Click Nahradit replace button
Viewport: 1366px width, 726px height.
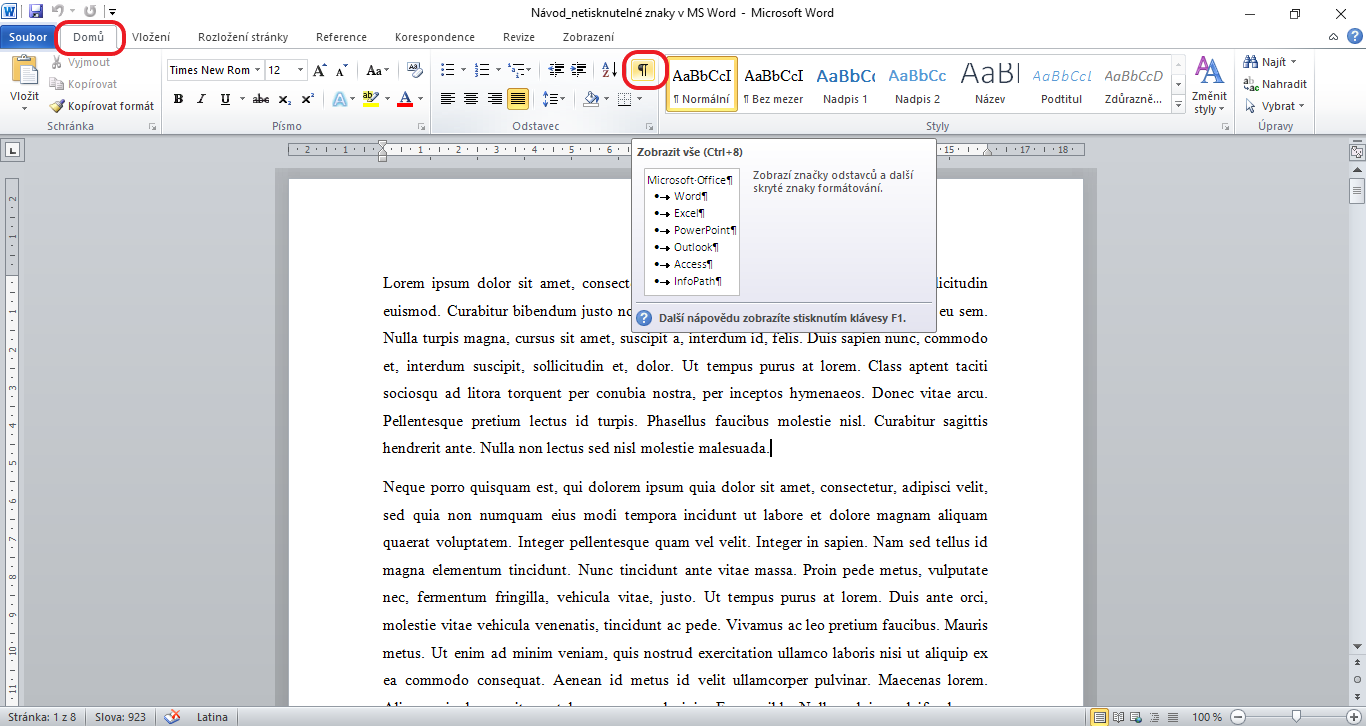pos(1275,84)
